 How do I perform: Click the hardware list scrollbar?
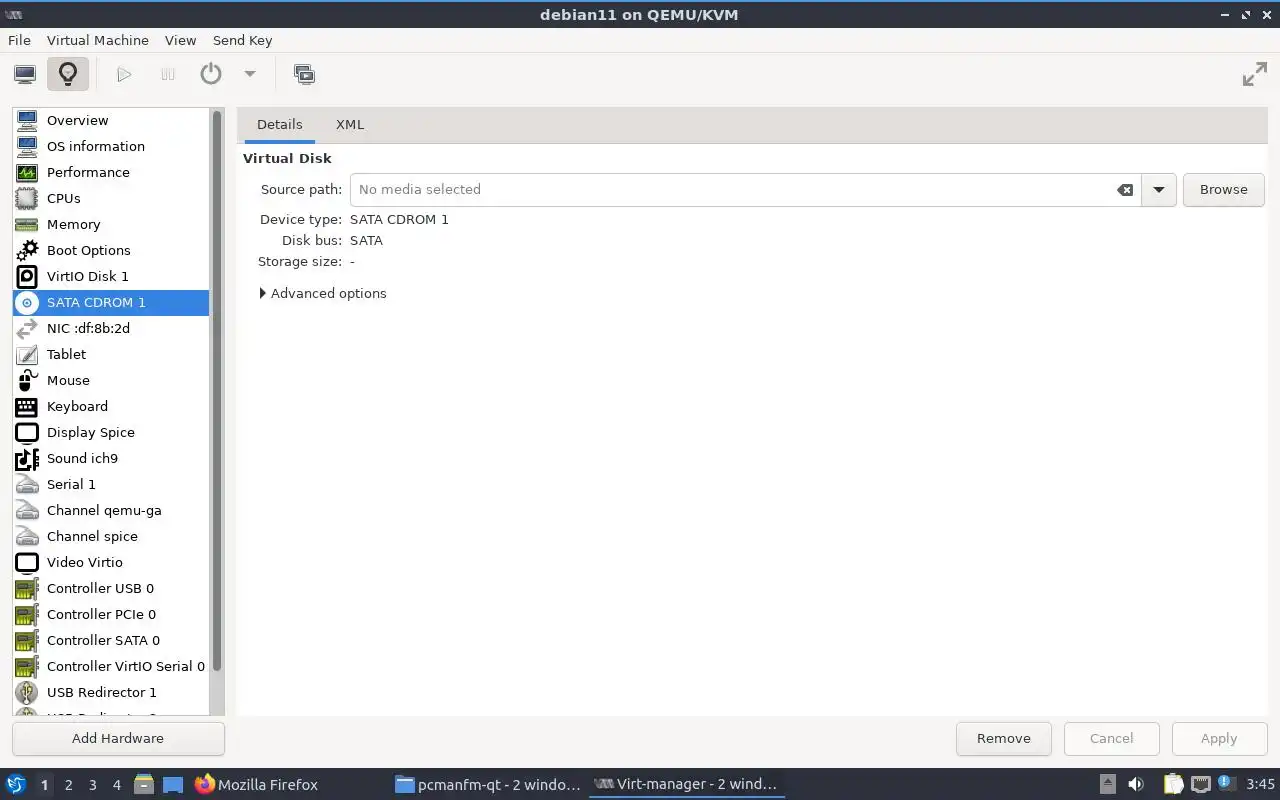217,390
